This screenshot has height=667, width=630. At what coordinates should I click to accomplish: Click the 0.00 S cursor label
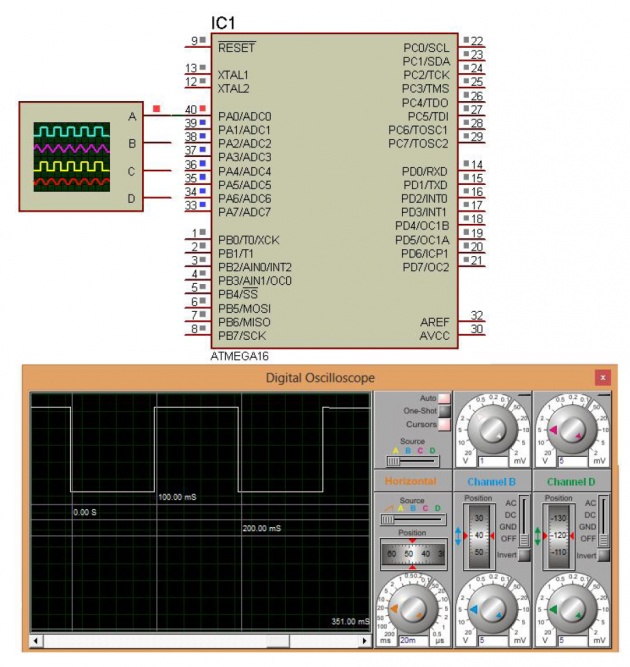click(85, 512)
